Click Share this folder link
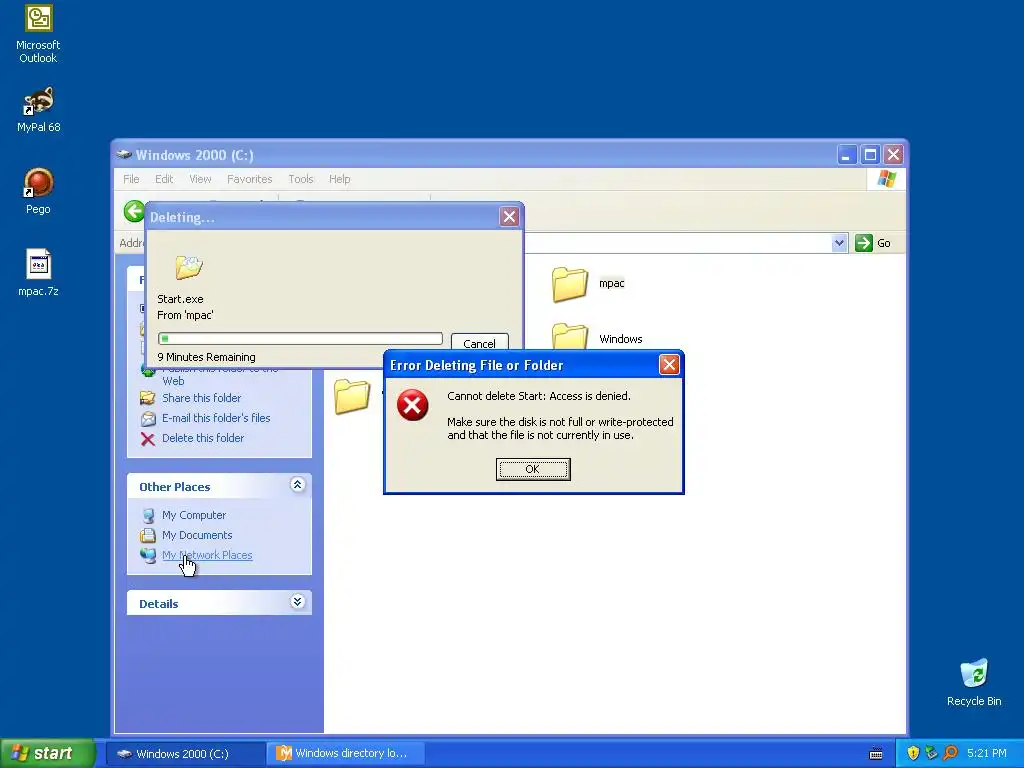Viewport: 1024px width, 768px height. 202,398
